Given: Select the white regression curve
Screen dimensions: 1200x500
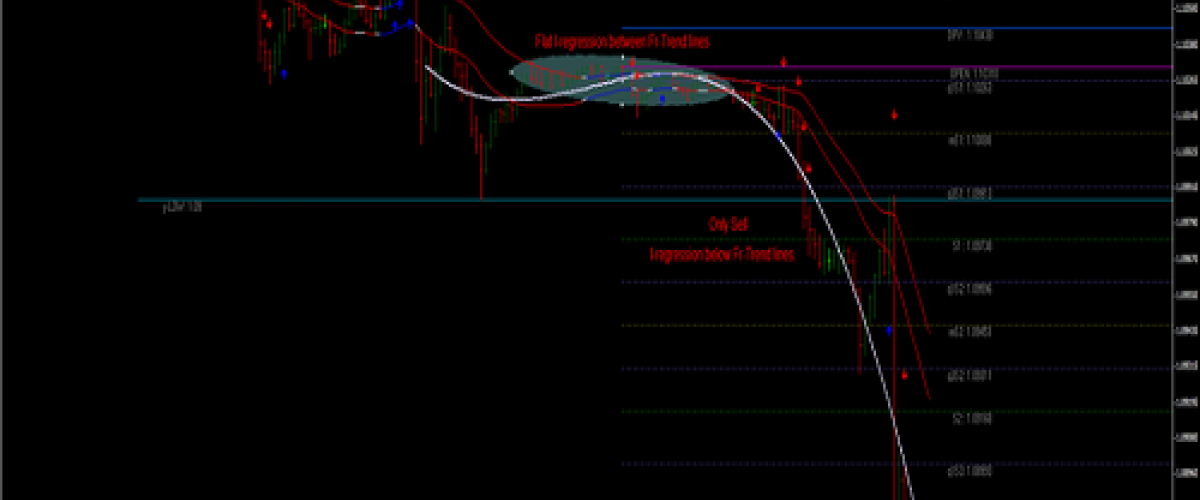Looking at the screenshot, I should pyautogui.click(x=840, y=250).
